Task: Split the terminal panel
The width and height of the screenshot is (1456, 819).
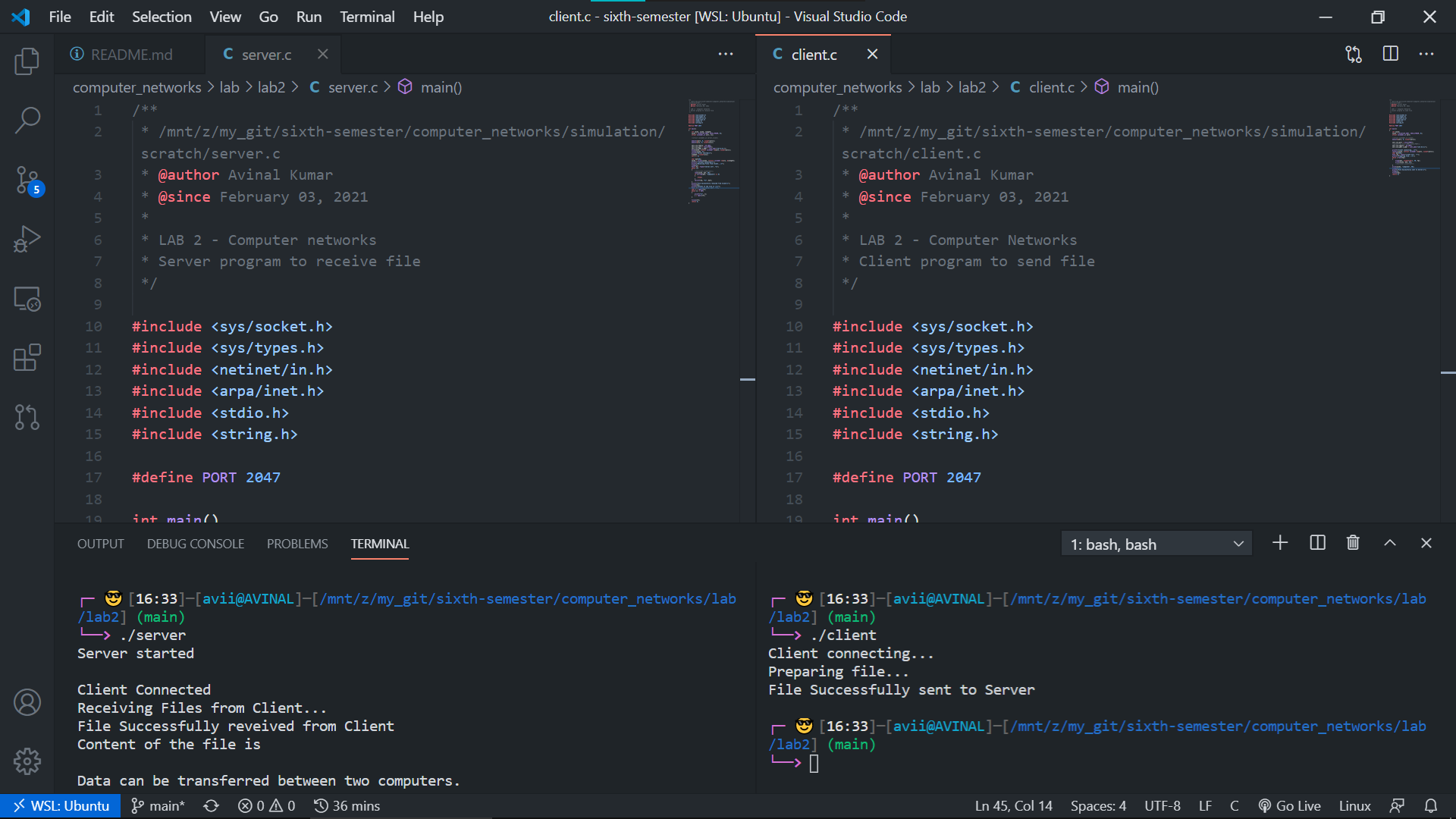Action: (x=1317, y=543)
